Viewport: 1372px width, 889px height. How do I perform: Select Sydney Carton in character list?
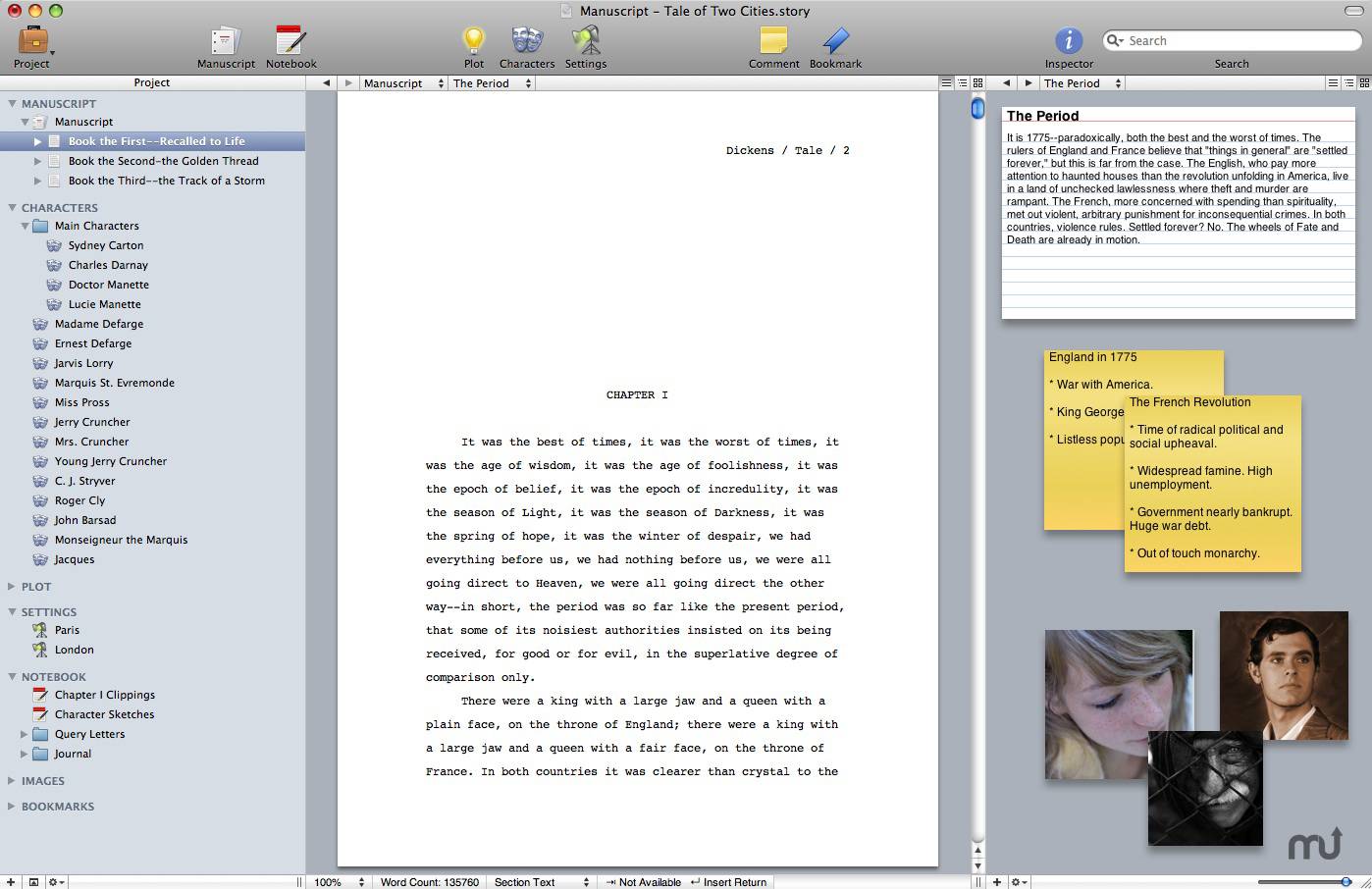[106, 245]
